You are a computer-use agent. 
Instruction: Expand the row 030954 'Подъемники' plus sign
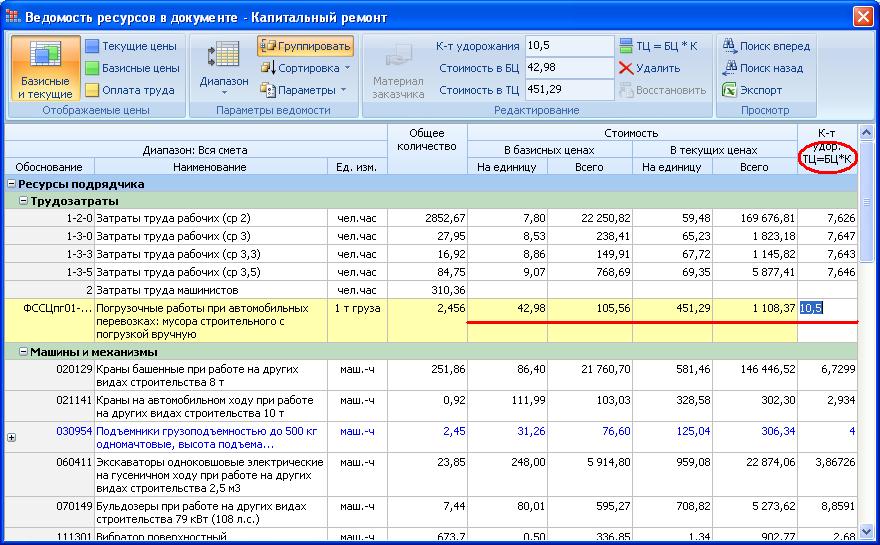pos(12,437)
